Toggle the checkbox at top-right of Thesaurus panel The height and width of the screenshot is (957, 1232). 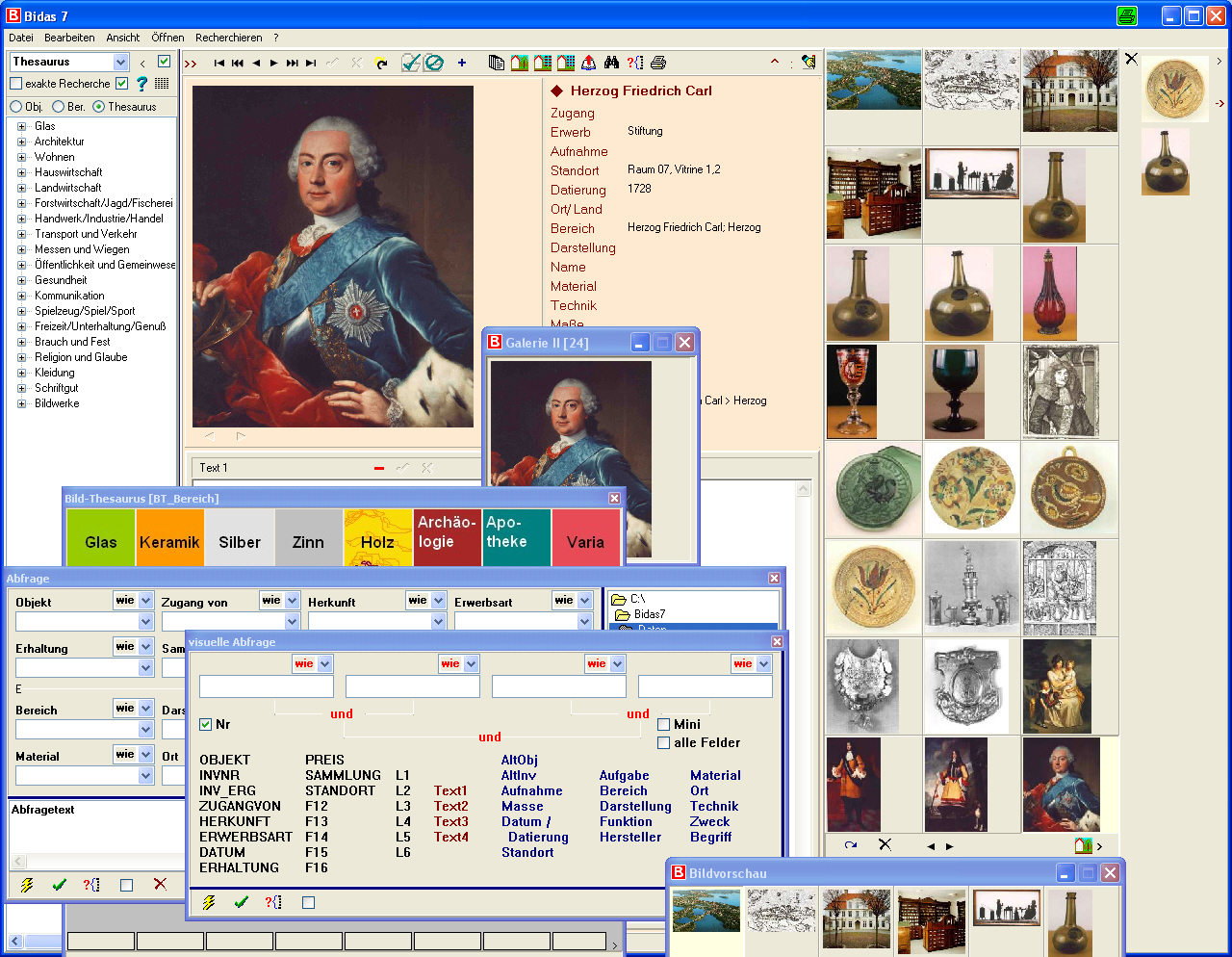click(164, 62)
